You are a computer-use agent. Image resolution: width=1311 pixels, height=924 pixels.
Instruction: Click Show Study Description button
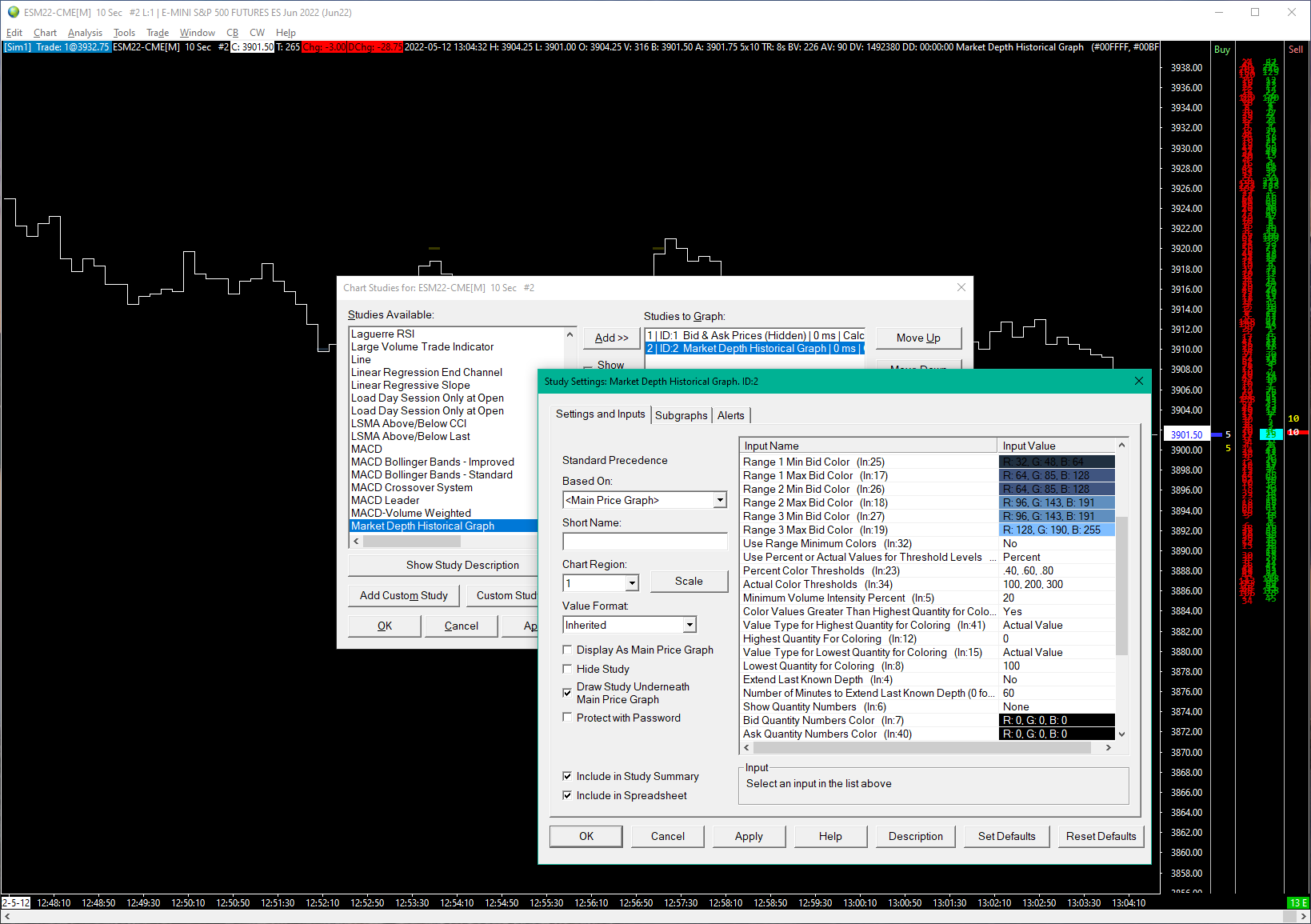pos(444,565)
